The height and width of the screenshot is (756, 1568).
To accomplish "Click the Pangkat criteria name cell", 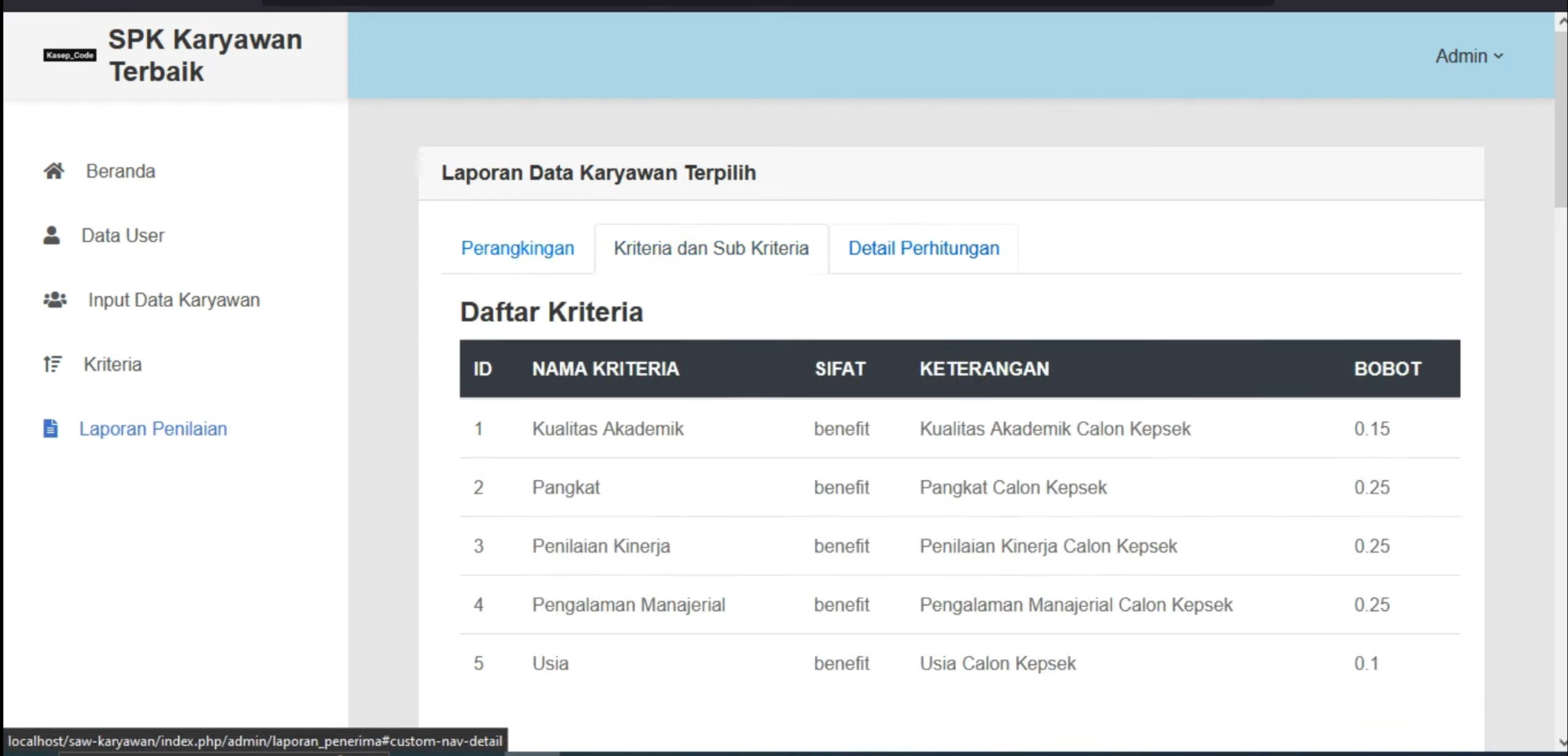I will (x=566, y=487).
